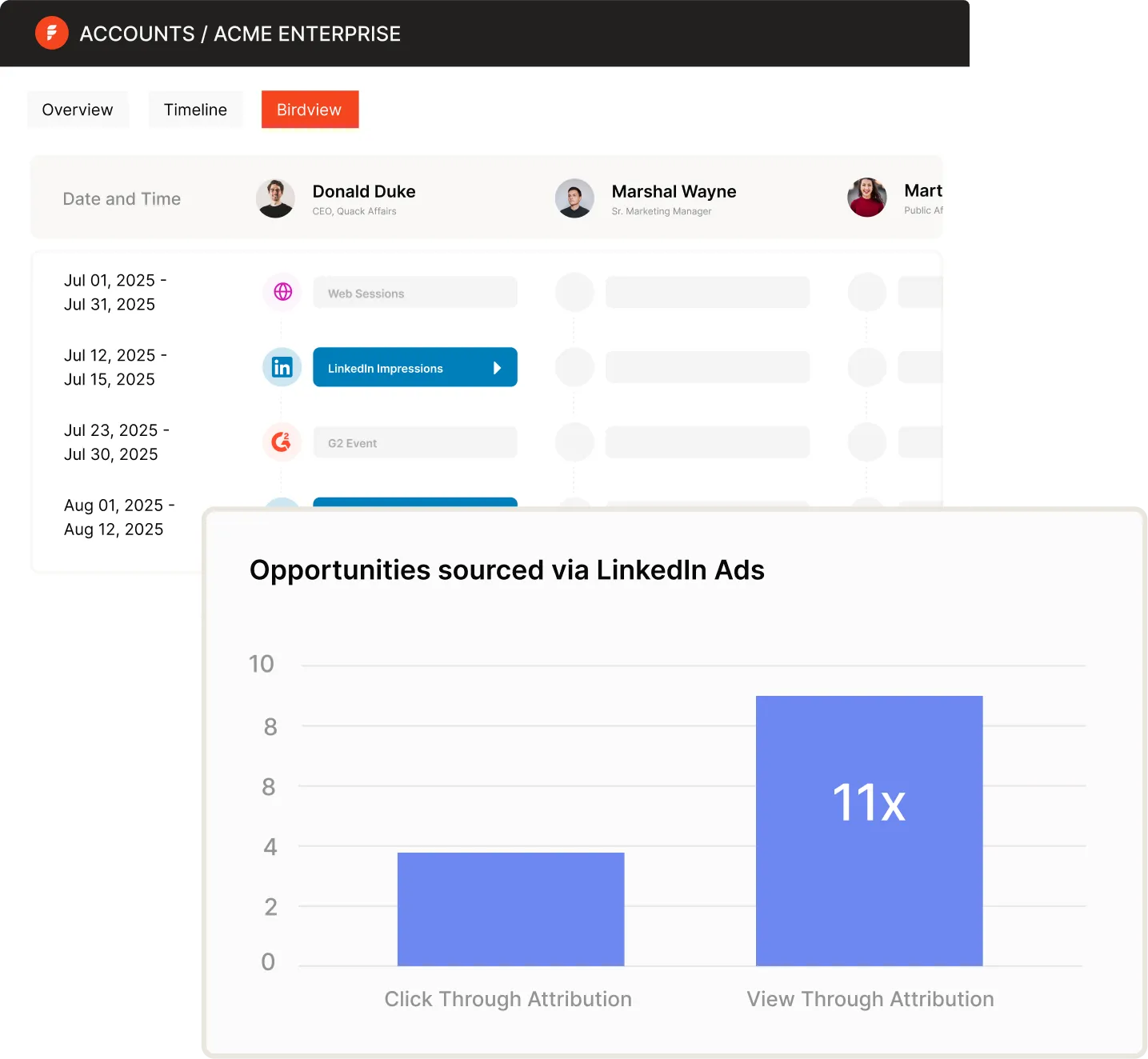Click the Public Affairs contact avatar
The image size is (1148, 1059).
[x=866, y=198]
